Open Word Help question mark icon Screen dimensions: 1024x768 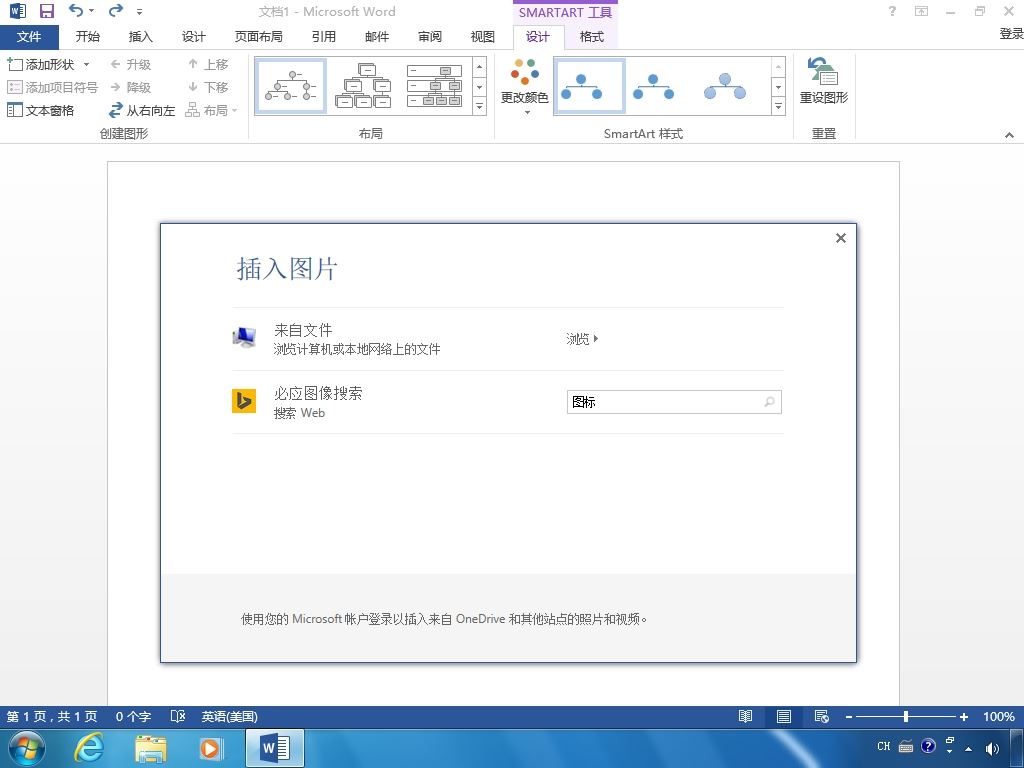tap(892, 10)
